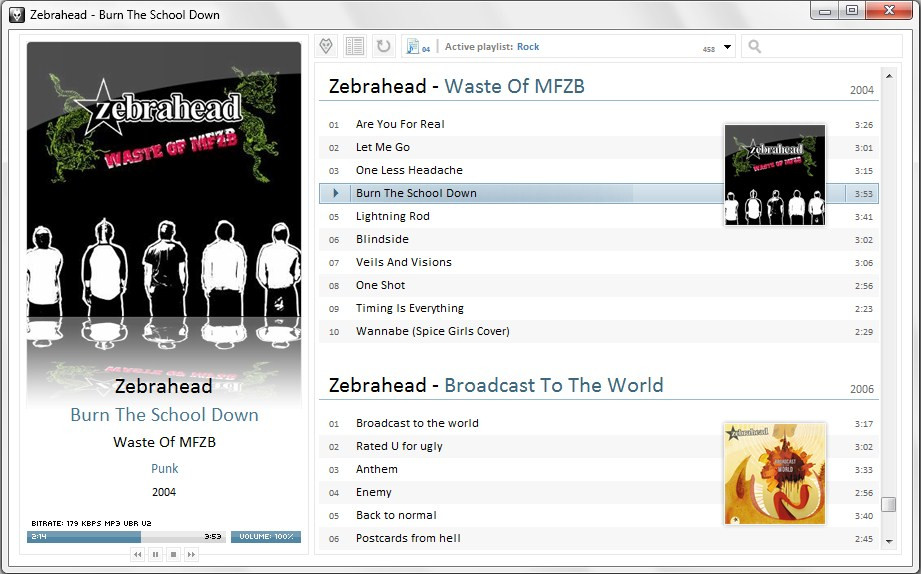Select track One Shot
This screenshot has height=574, width=921.
click(599, 285)
